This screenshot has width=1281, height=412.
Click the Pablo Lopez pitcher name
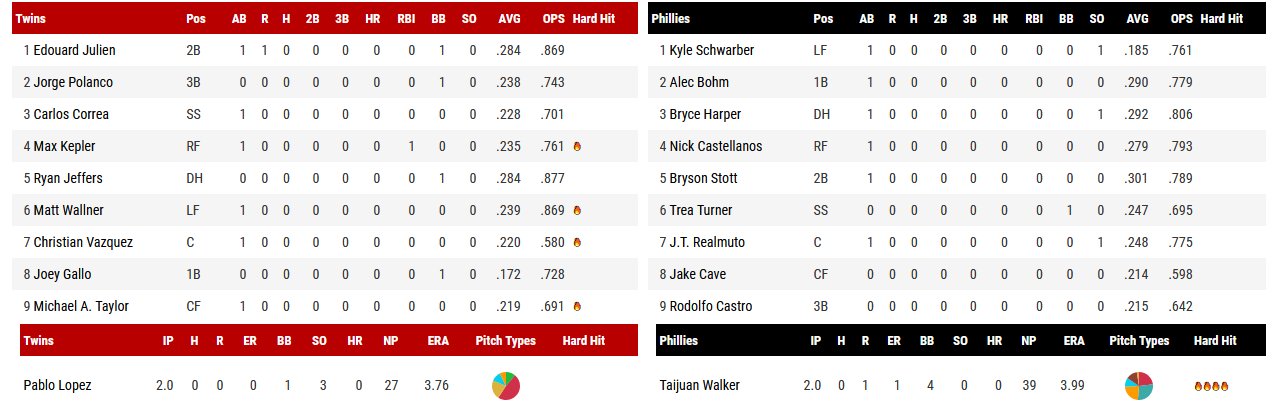(57, 385)
